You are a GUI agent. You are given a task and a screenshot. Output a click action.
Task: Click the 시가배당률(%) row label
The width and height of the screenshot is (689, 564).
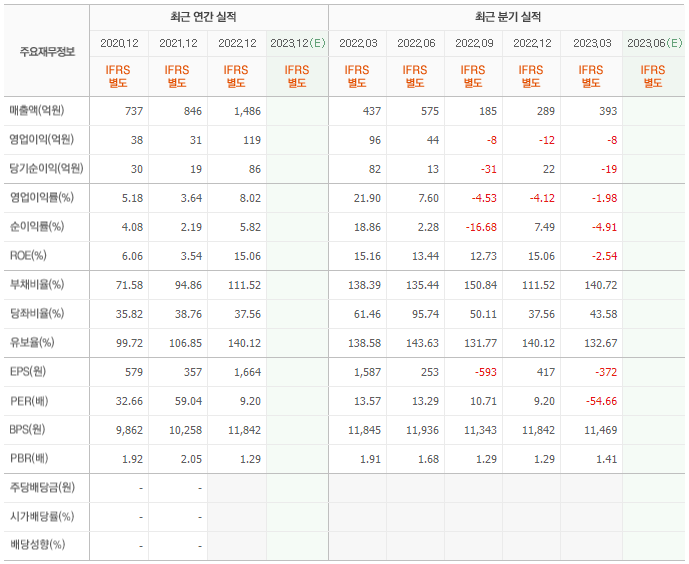[42, 516]
